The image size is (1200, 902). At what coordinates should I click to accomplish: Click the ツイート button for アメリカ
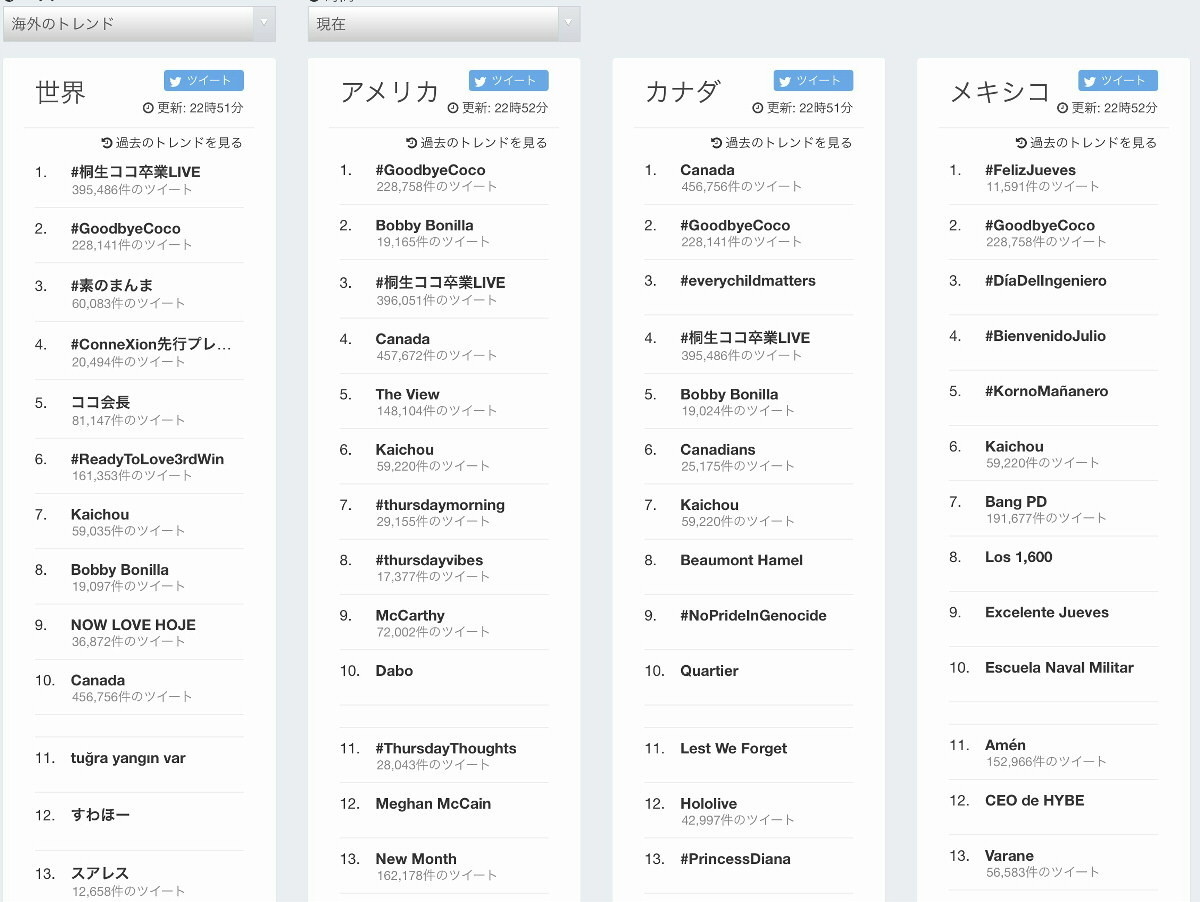coord(509,81)
